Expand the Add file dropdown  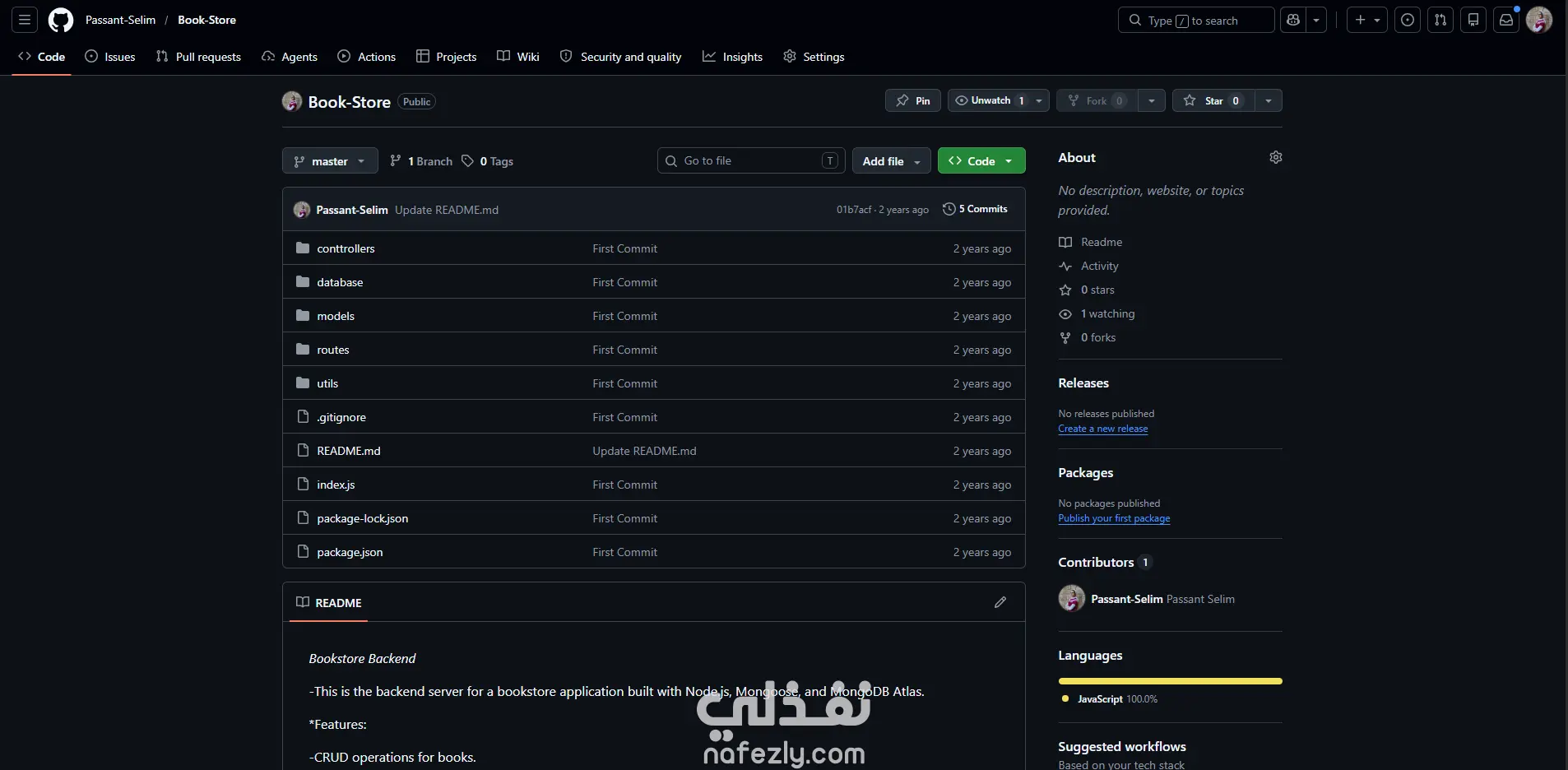coord(892,161)
